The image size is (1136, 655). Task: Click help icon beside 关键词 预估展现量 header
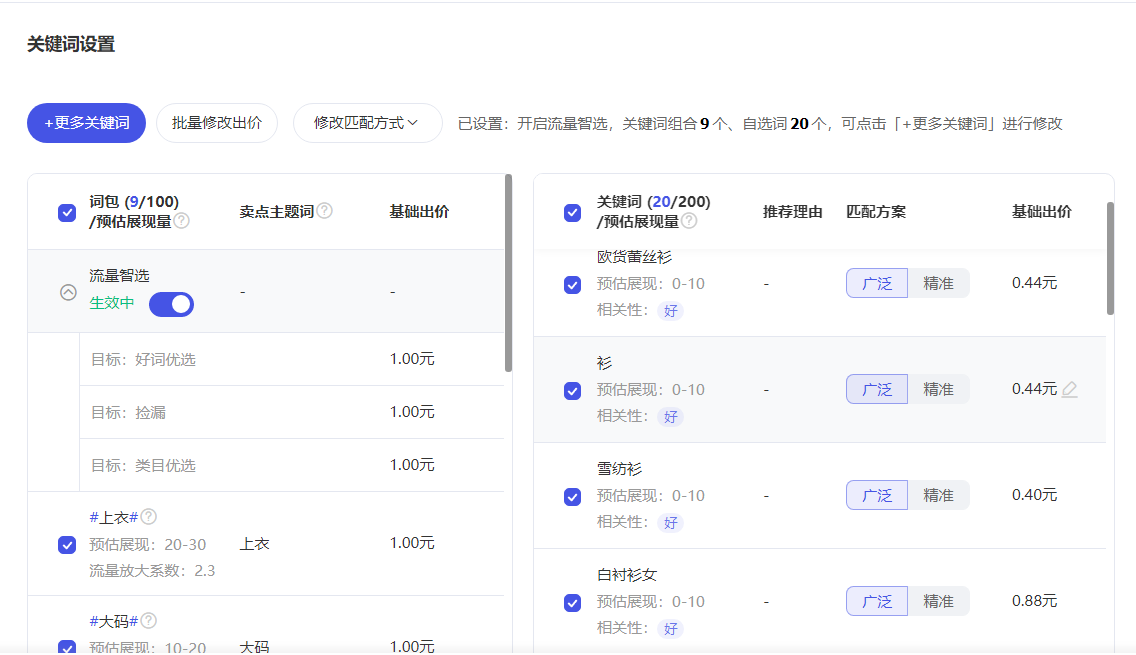pyautogui.click(x=689, y=221)
